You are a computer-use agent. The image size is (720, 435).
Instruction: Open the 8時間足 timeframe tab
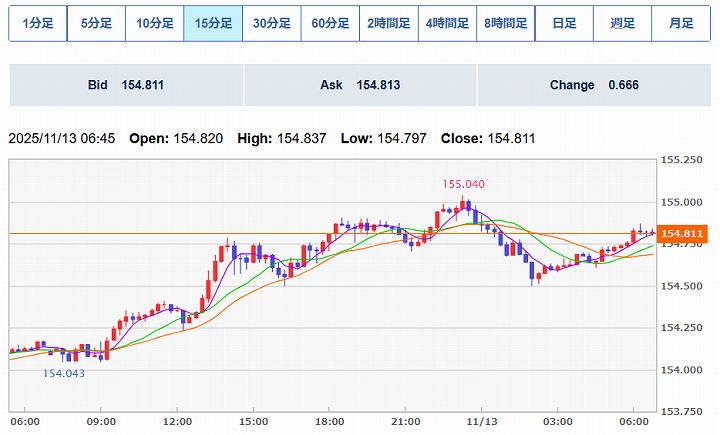(505, 23)
